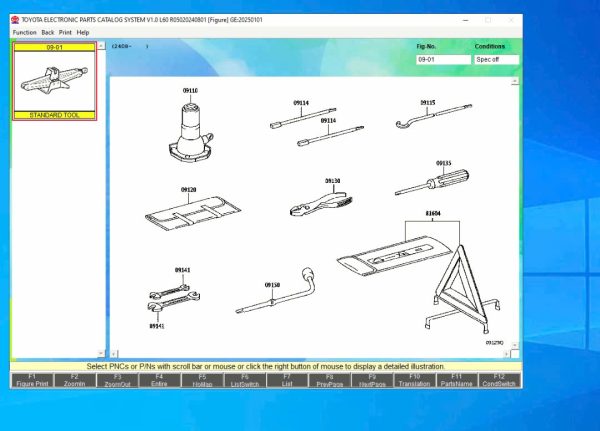600x431 pixels.
Task: Click the Toyota app icon in title bar
Action: [15, 20]
